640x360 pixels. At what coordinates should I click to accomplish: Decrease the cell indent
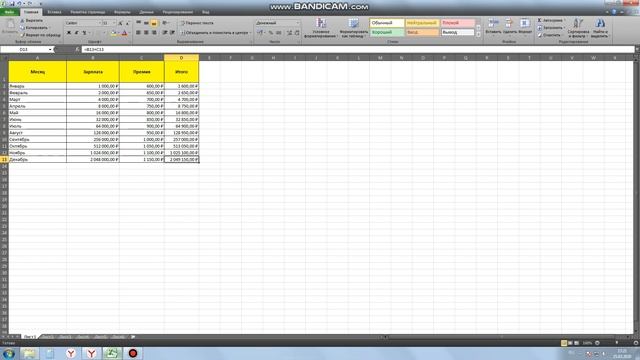[x=165, y=33]
